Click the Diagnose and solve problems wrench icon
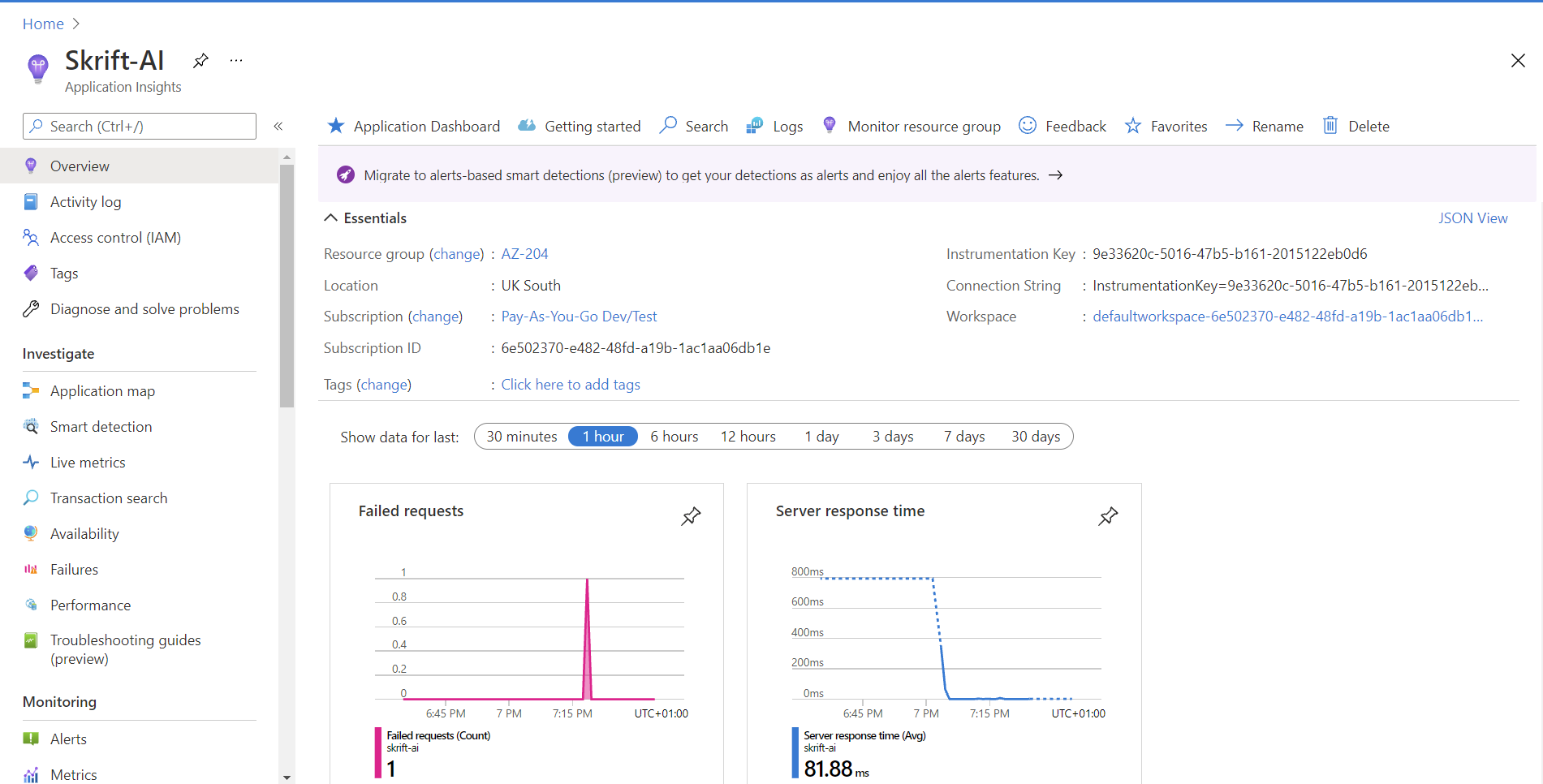The height and width of the screenshot is (784, 1543). (31, 309)
